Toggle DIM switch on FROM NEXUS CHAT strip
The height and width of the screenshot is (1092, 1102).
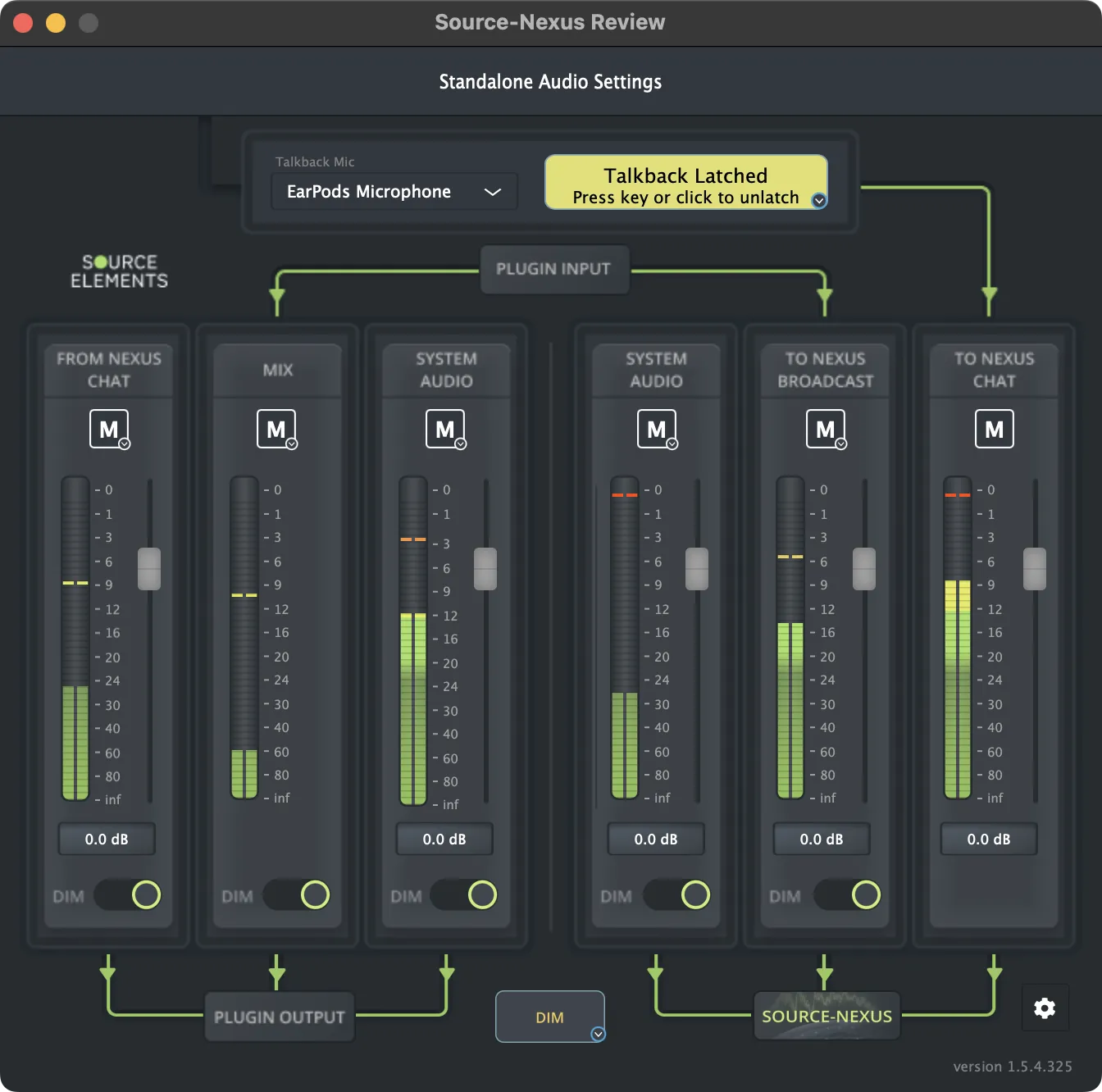coord(127,894)
